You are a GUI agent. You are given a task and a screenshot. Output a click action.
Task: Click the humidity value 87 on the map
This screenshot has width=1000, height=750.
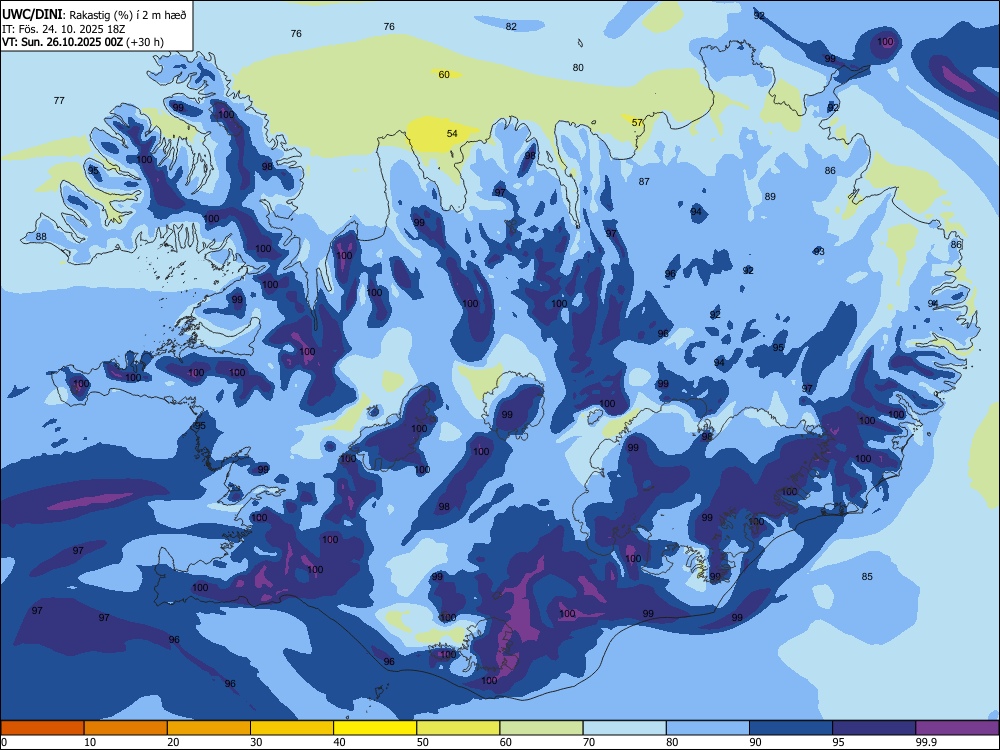[644, 182]
